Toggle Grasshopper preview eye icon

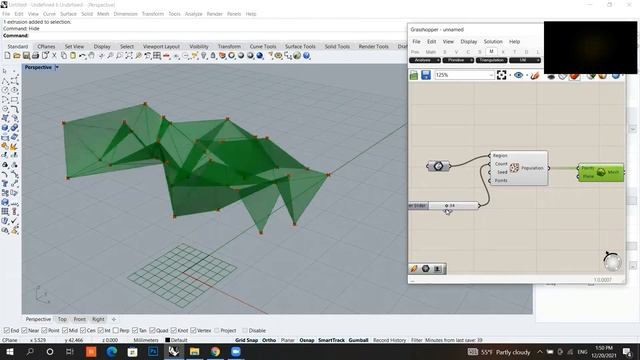(518, 75)
